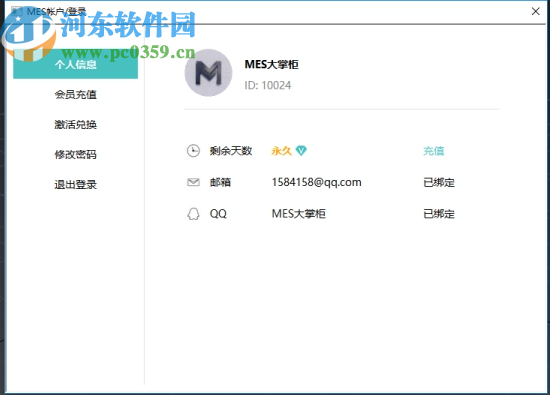Click the ID: 10024 text

[268, 85]
